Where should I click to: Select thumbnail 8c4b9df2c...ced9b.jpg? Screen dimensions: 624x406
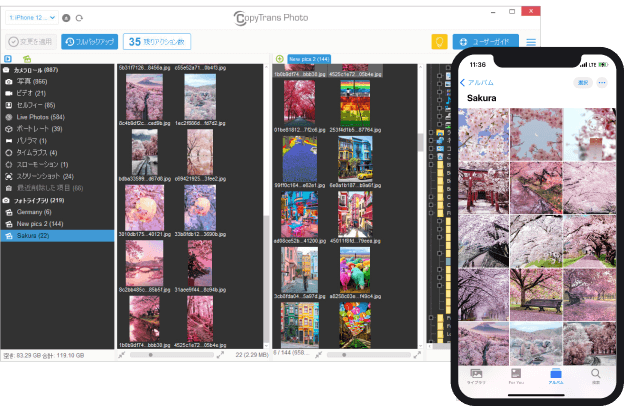tap(144, 97)
